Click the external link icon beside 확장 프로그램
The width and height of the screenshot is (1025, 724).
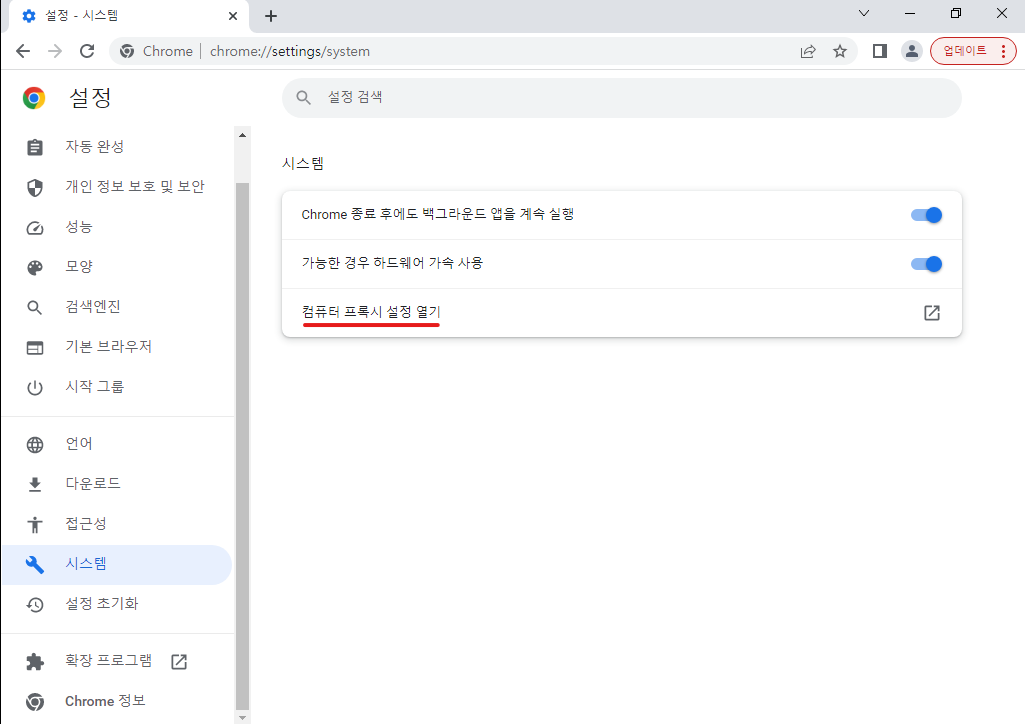click(x=178, y=662)
